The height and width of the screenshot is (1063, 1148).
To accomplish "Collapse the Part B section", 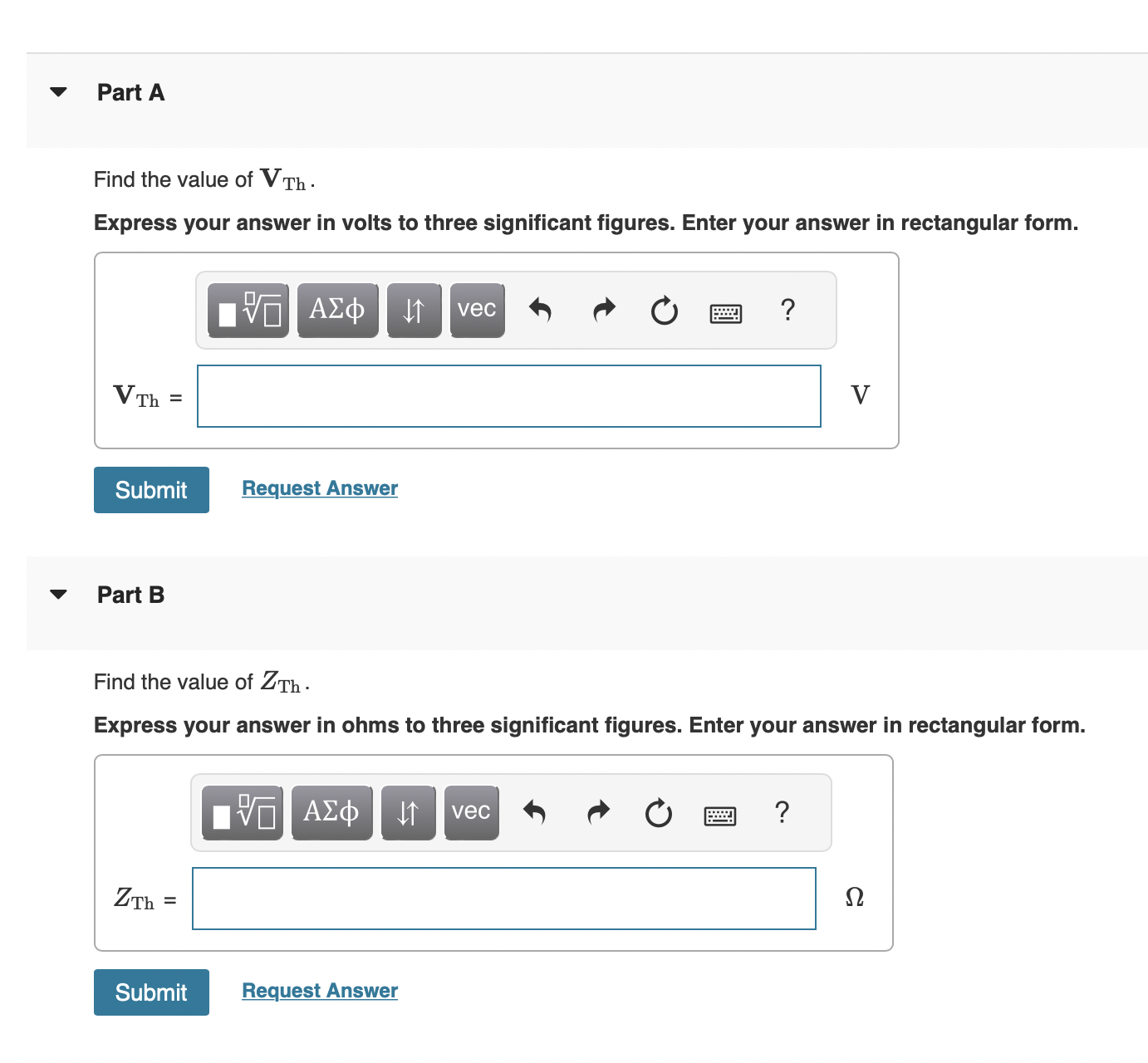I will pyautogui.click(x=57, y=594).
